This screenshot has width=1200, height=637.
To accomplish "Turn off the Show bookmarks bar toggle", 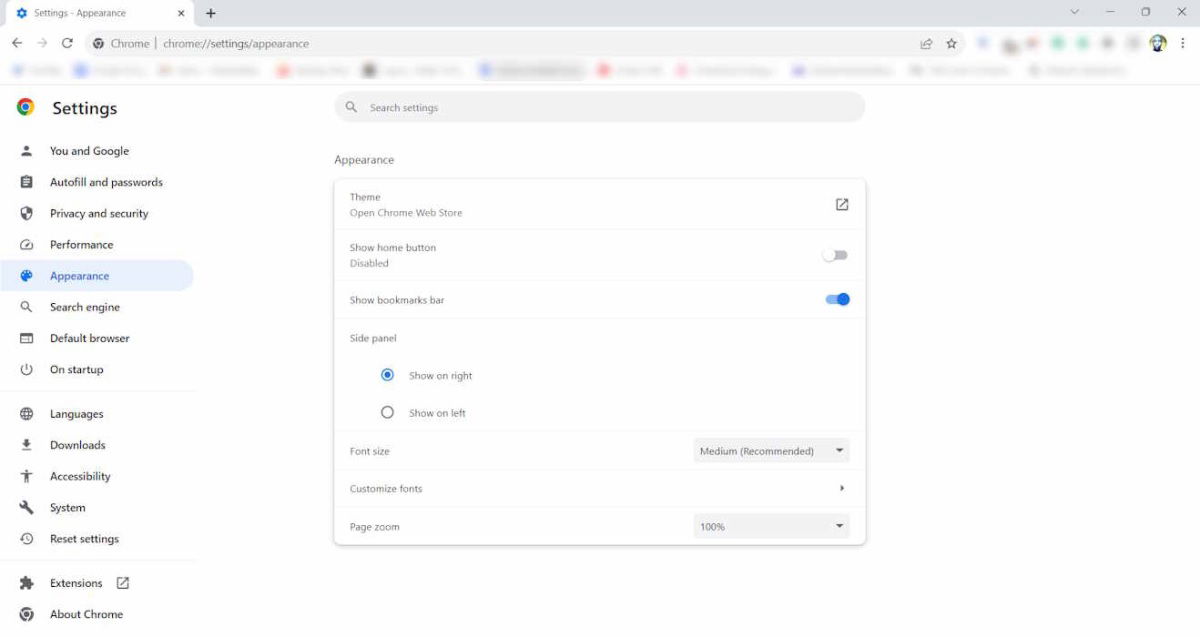I will [x=837, y=299].
